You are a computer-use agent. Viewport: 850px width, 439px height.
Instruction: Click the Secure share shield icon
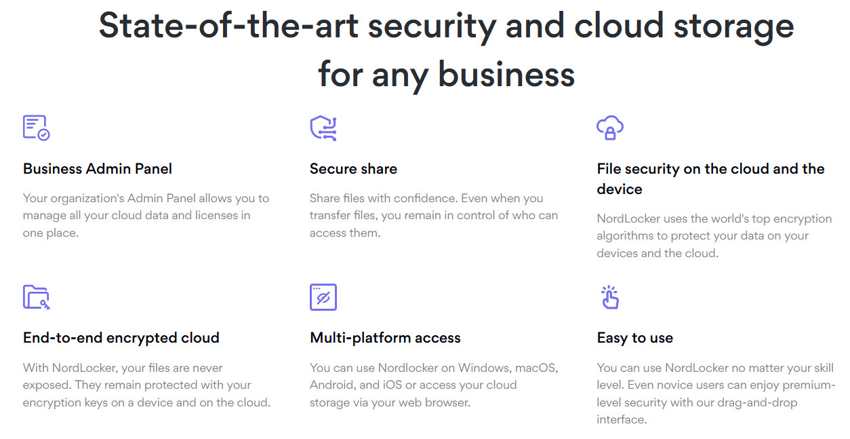coord(323,128)
